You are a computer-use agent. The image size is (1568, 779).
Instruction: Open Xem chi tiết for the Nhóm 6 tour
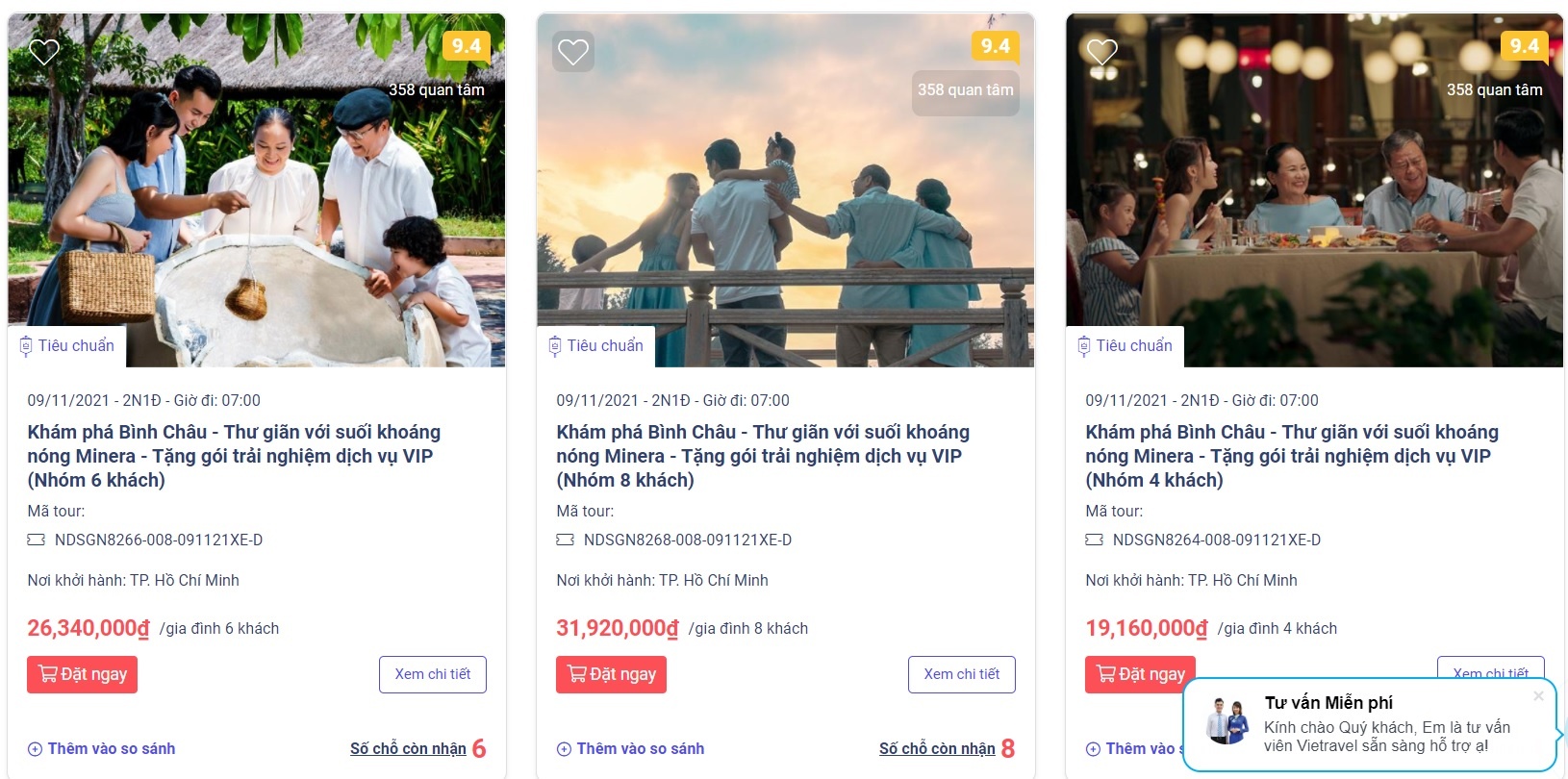[x=433, y=674]
